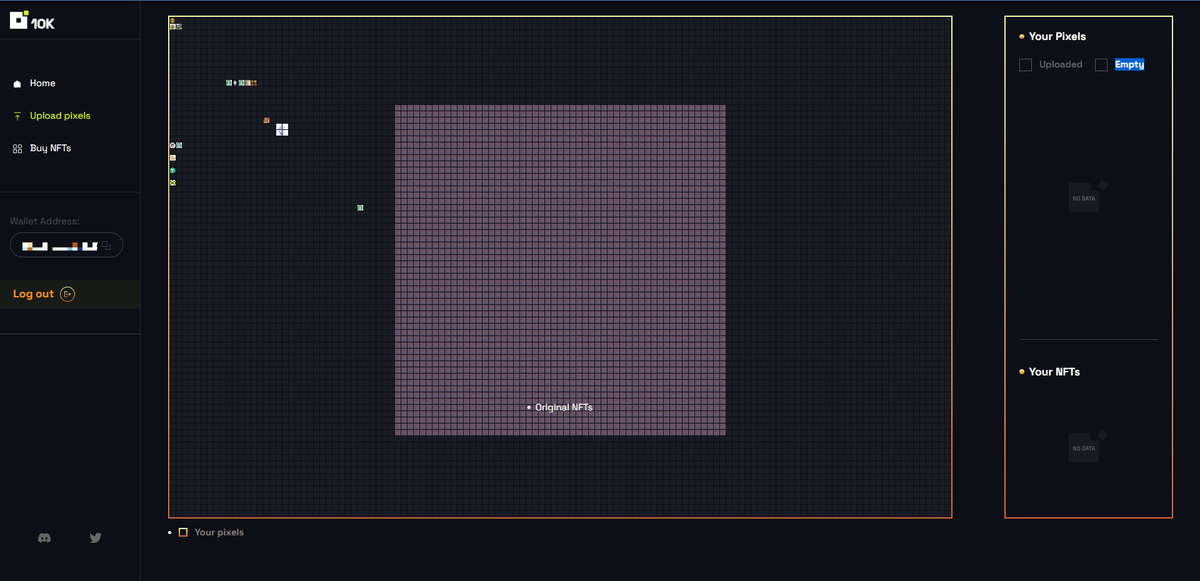Select the white four-cell pixel block on canvas

tap(282, 129)
